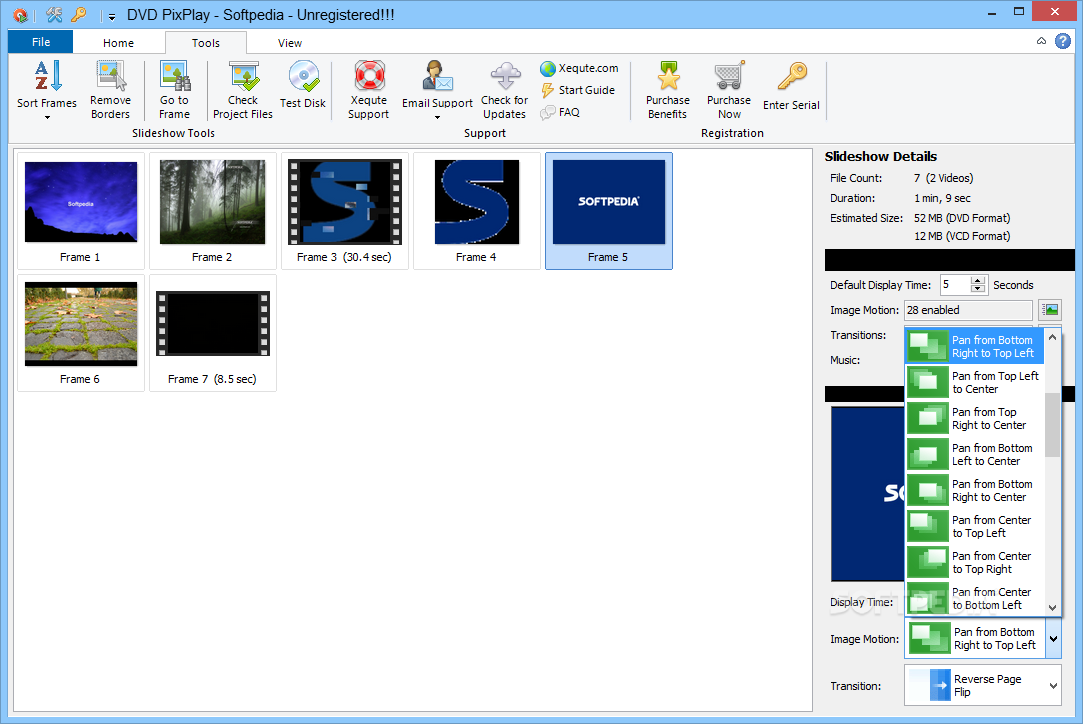Click the dropdown list scroll down arrow
Image resolution: width=1083 pixels, height=724 pixels.
click(x=1052, y=608)
